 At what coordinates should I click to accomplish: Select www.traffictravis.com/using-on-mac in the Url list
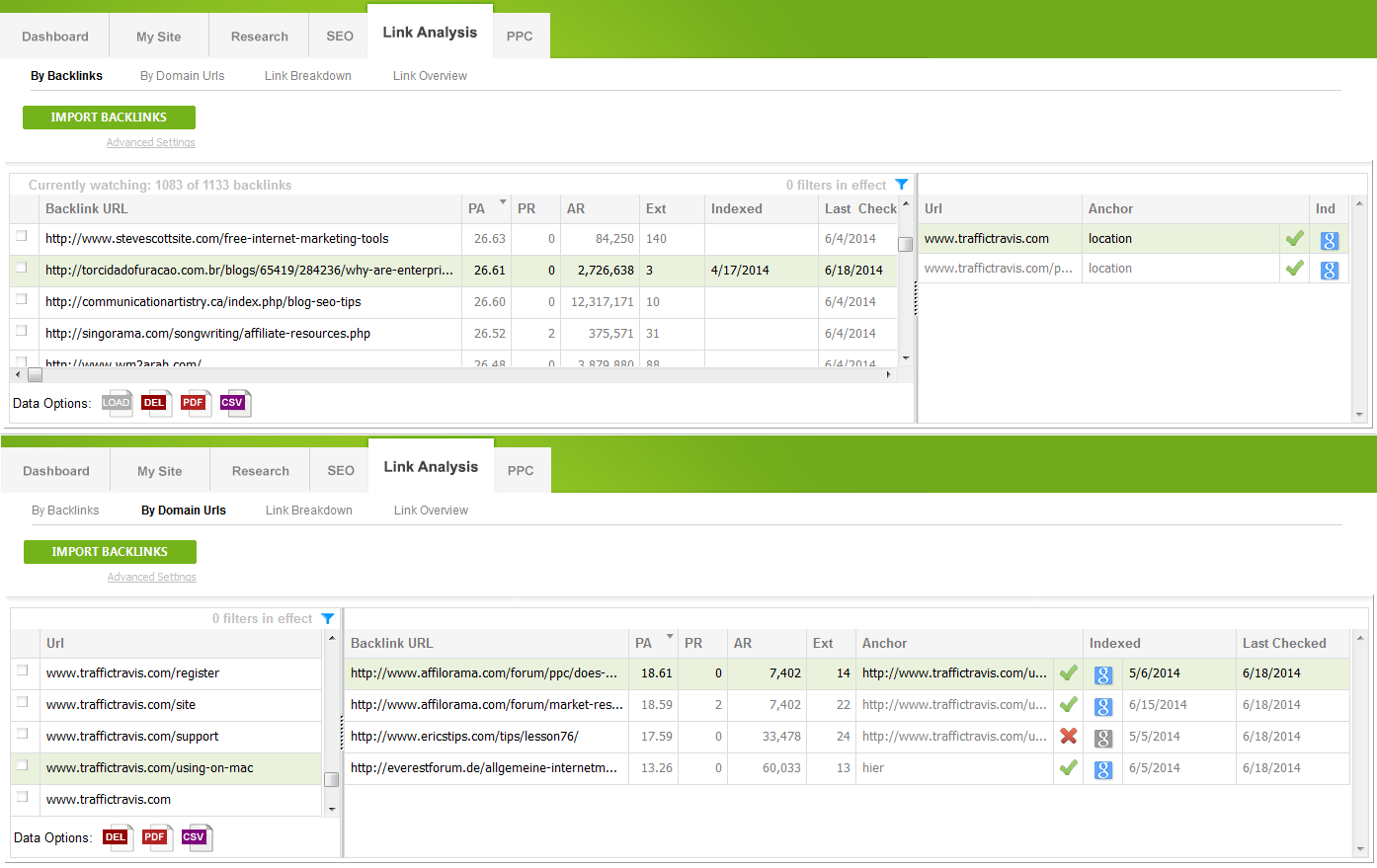[150, 768]
